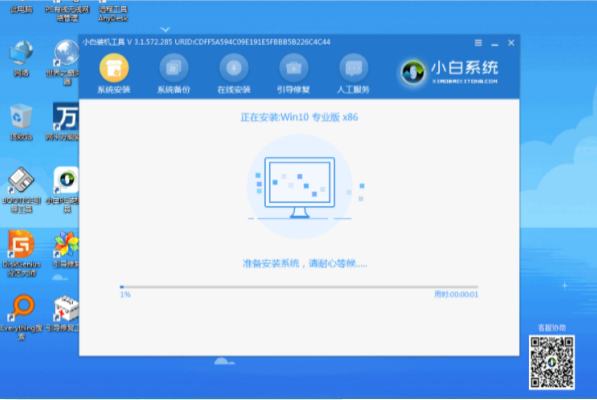
Task: Click the 小白装机工具 version title text
Action: (x=206, y=42)
